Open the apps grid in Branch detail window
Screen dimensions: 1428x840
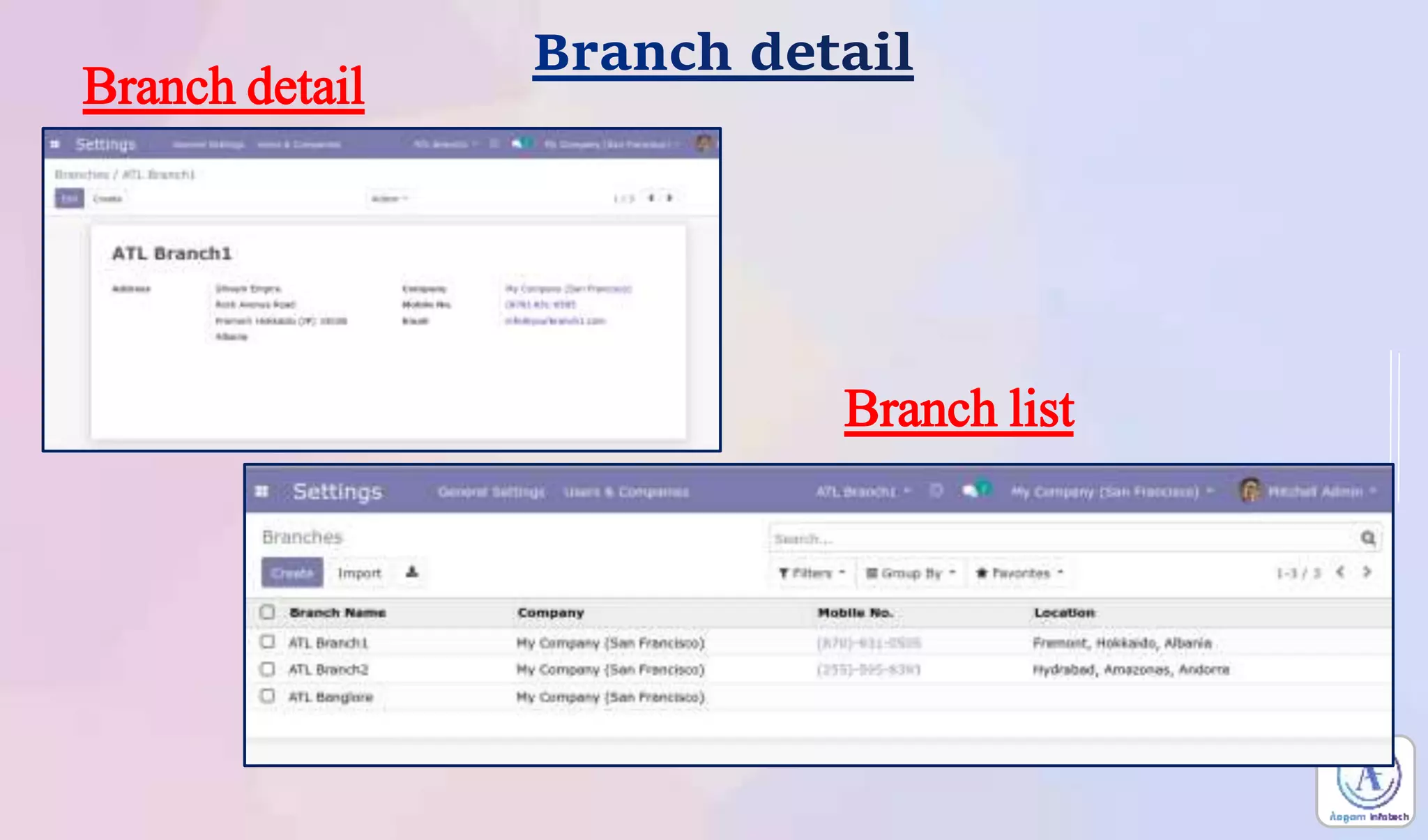click(55, 144)
